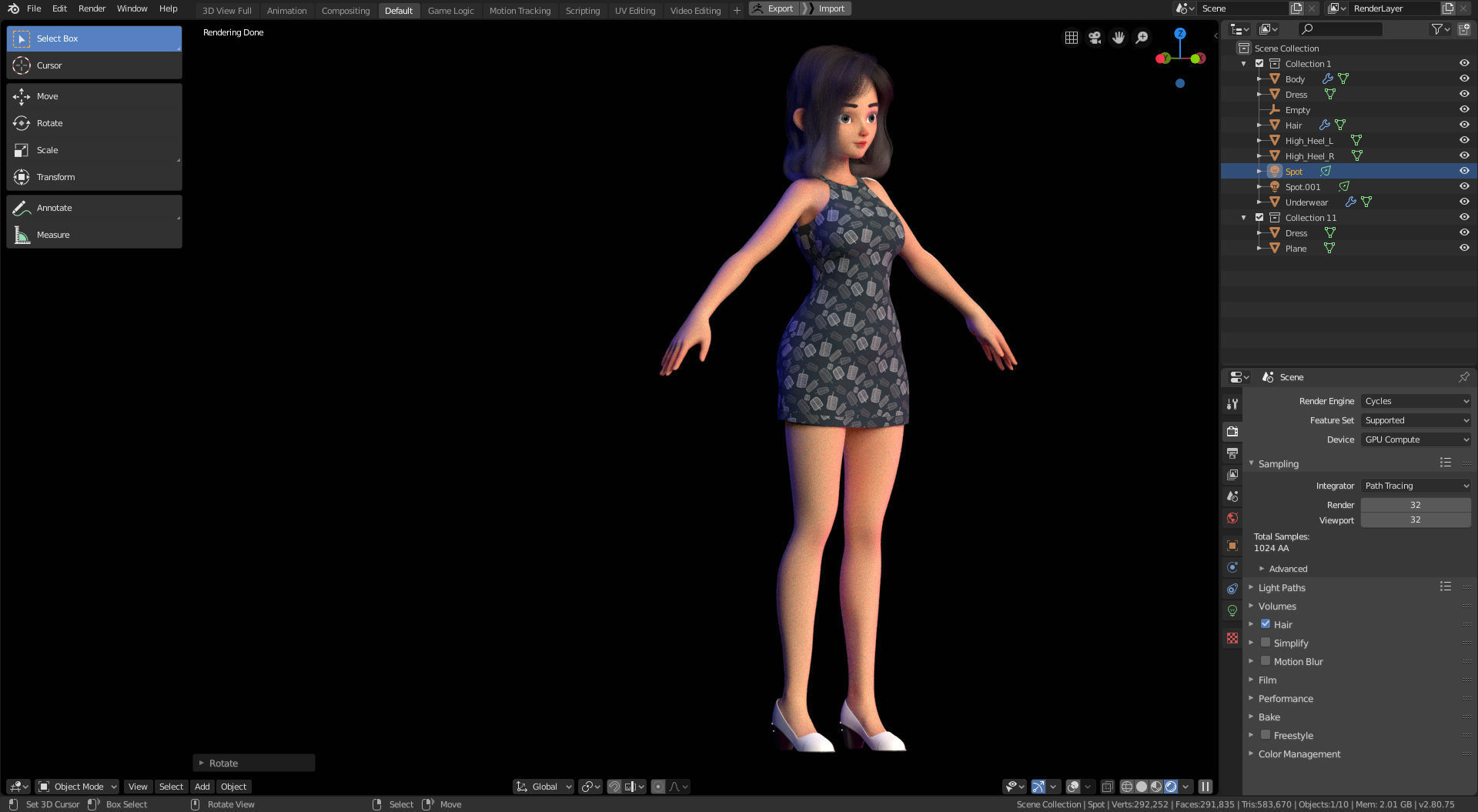Open the Device dropdown
This screenshot has height=812, width=1478.
[1416, 439]
